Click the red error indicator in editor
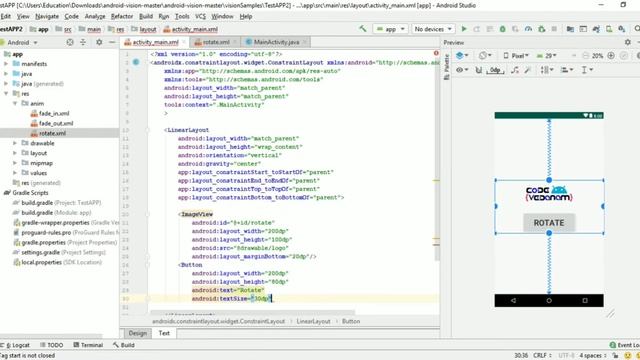This screenshot has width=640, height=360. coord(436,53)
